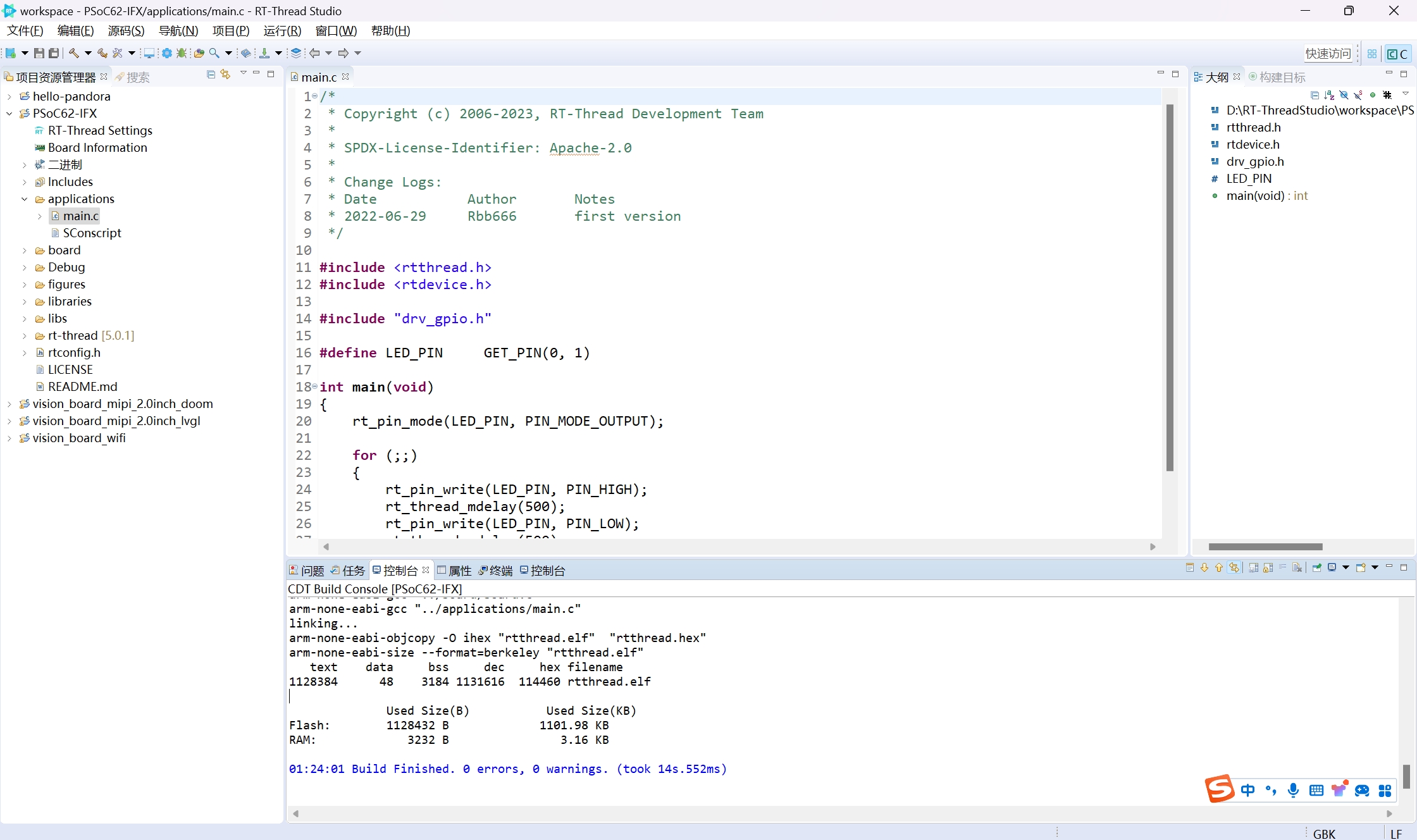Screen dimensions: 1417x840
Task: Click the hammer Build icon
Action: (x=74, y=53)
